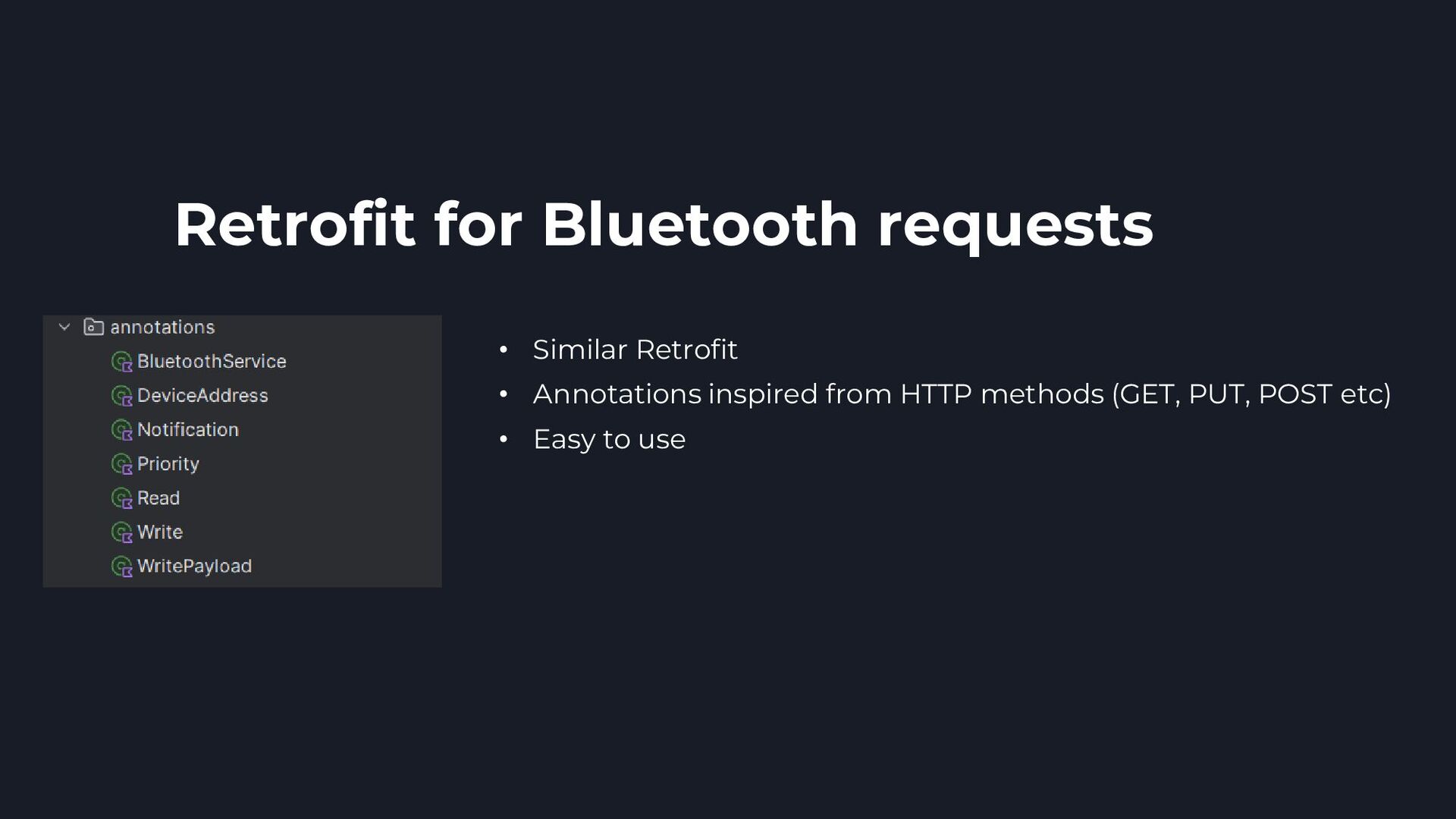The width and height of the screenshot is (1456, 819).
Task: Click the Read annotation class icon
Action: 122,498
